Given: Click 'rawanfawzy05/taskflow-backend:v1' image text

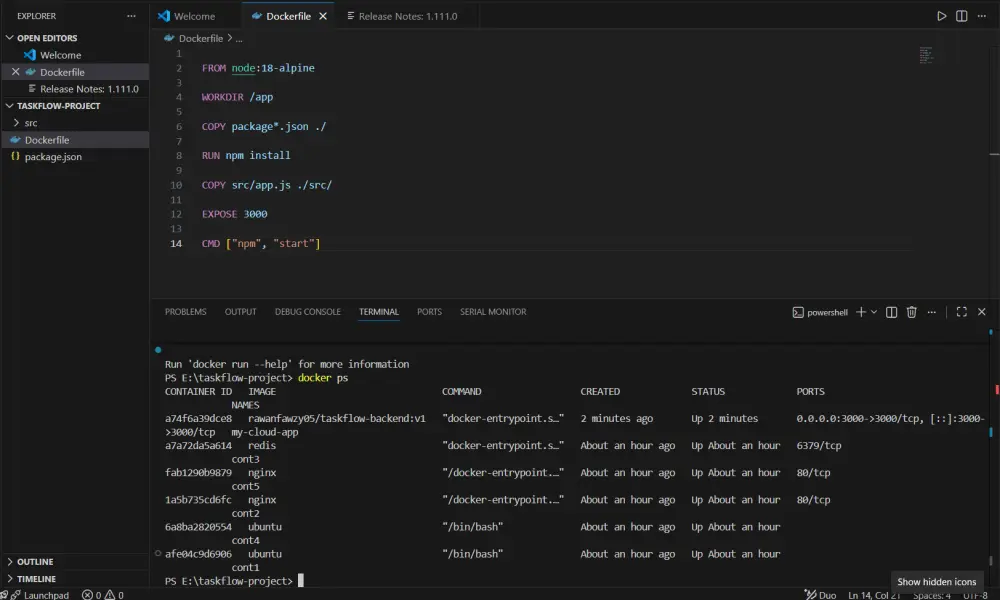Looking at the screenshot, I should [x=337, y=418].
